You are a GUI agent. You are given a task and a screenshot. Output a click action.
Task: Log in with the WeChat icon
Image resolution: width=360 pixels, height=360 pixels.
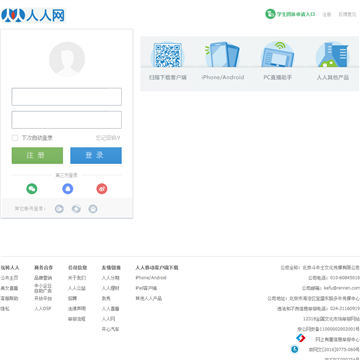(32, 189)
